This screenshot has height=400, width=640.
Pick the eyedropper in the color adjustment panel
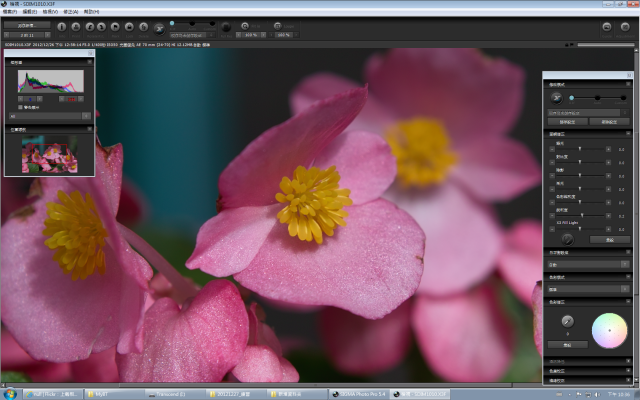(567, 320)
